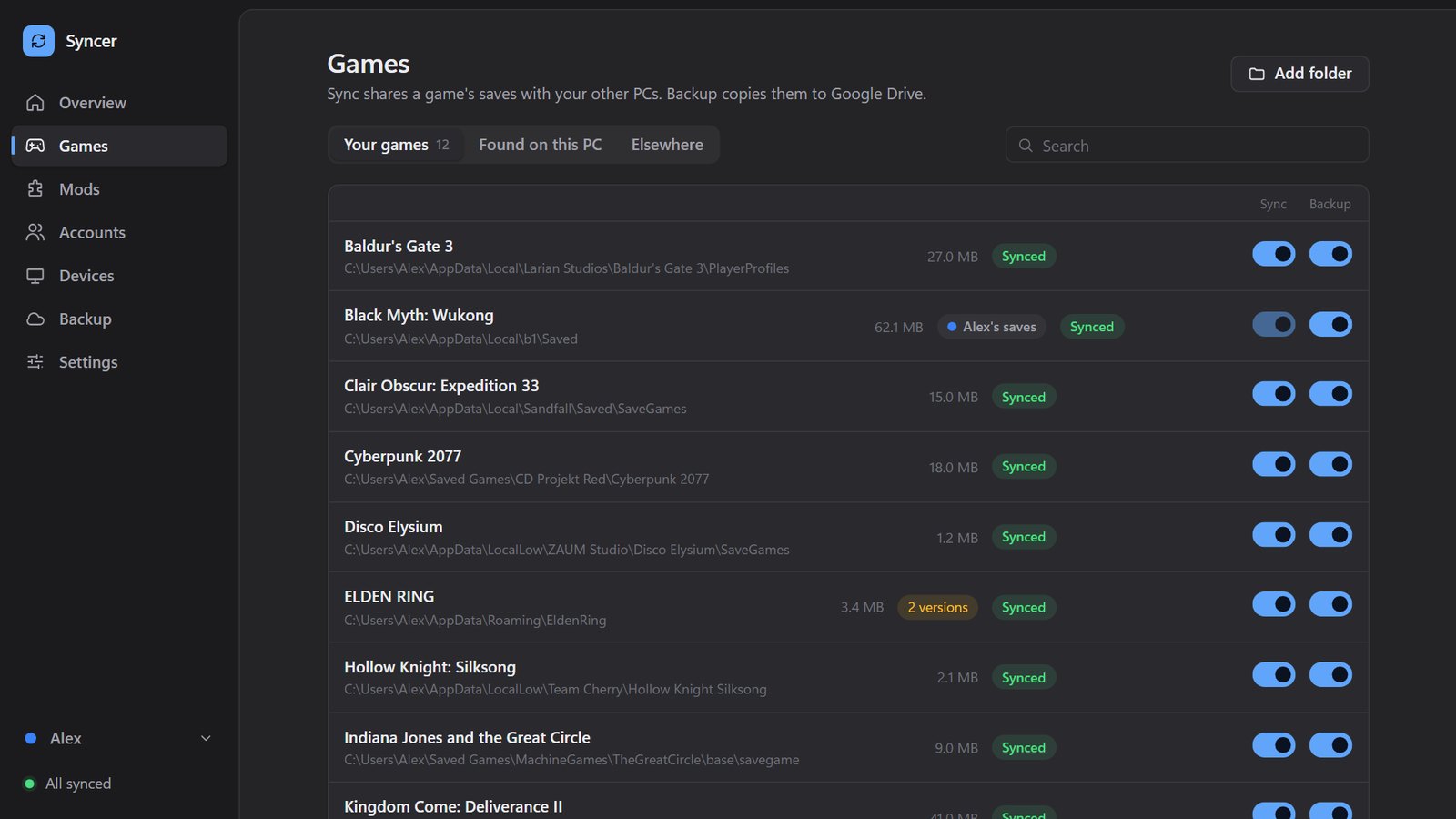
Task: Click the 27.0 MB size value
Action: (953, 257)
